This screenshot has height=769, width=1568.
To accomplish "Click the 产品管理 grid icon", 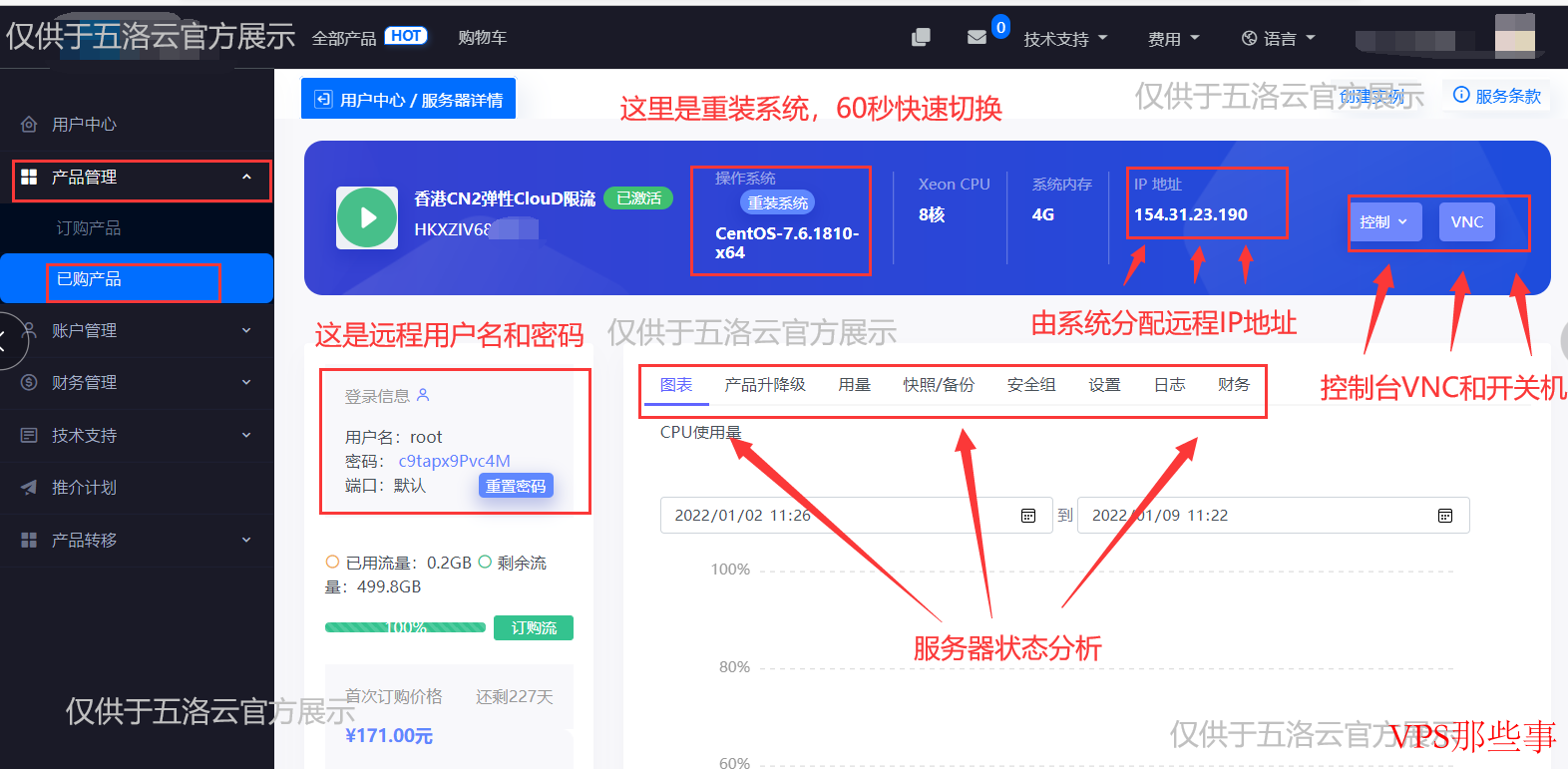I will 30,177.
